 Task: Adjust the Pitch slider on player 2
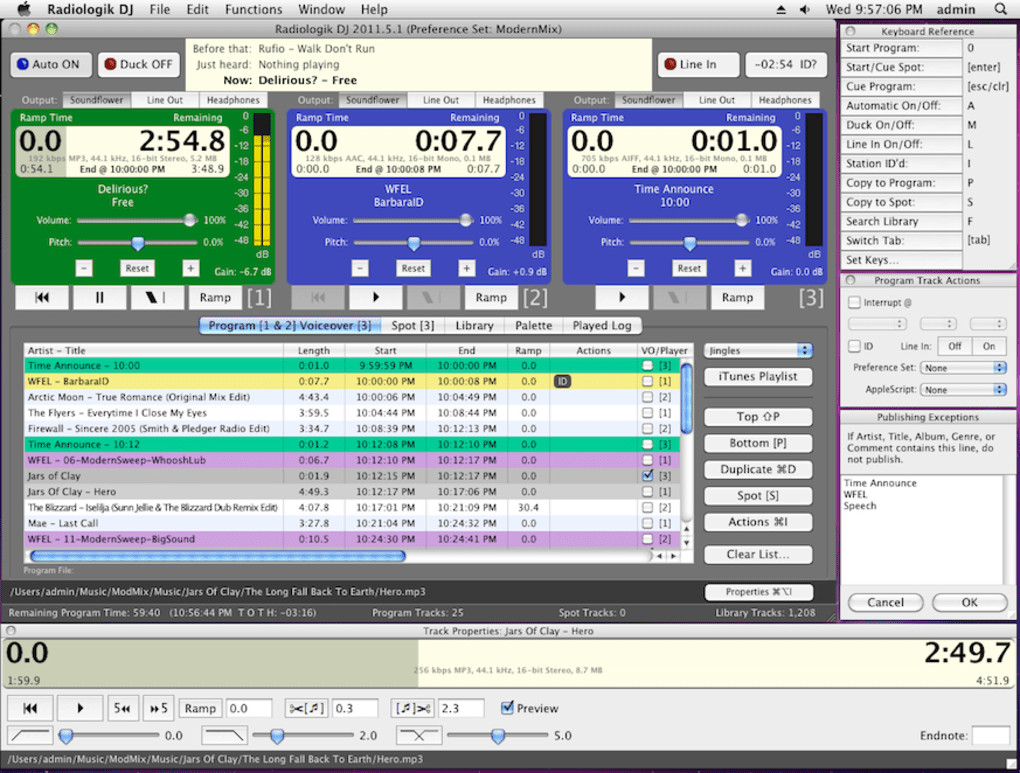point(413,243)
